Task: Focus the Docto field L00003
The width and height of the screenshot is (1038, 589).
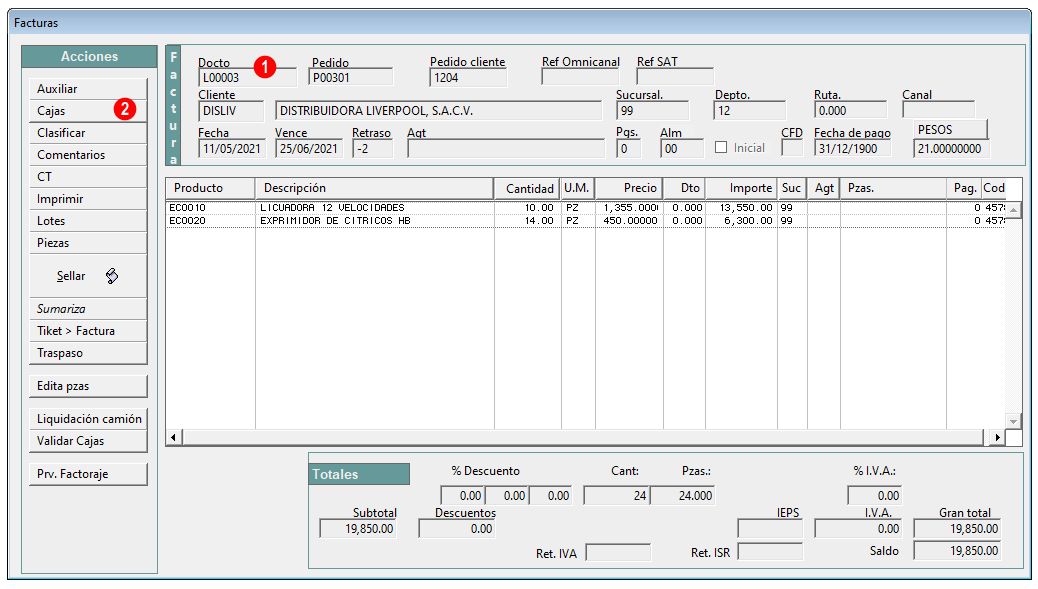Action: click(248, 77)
